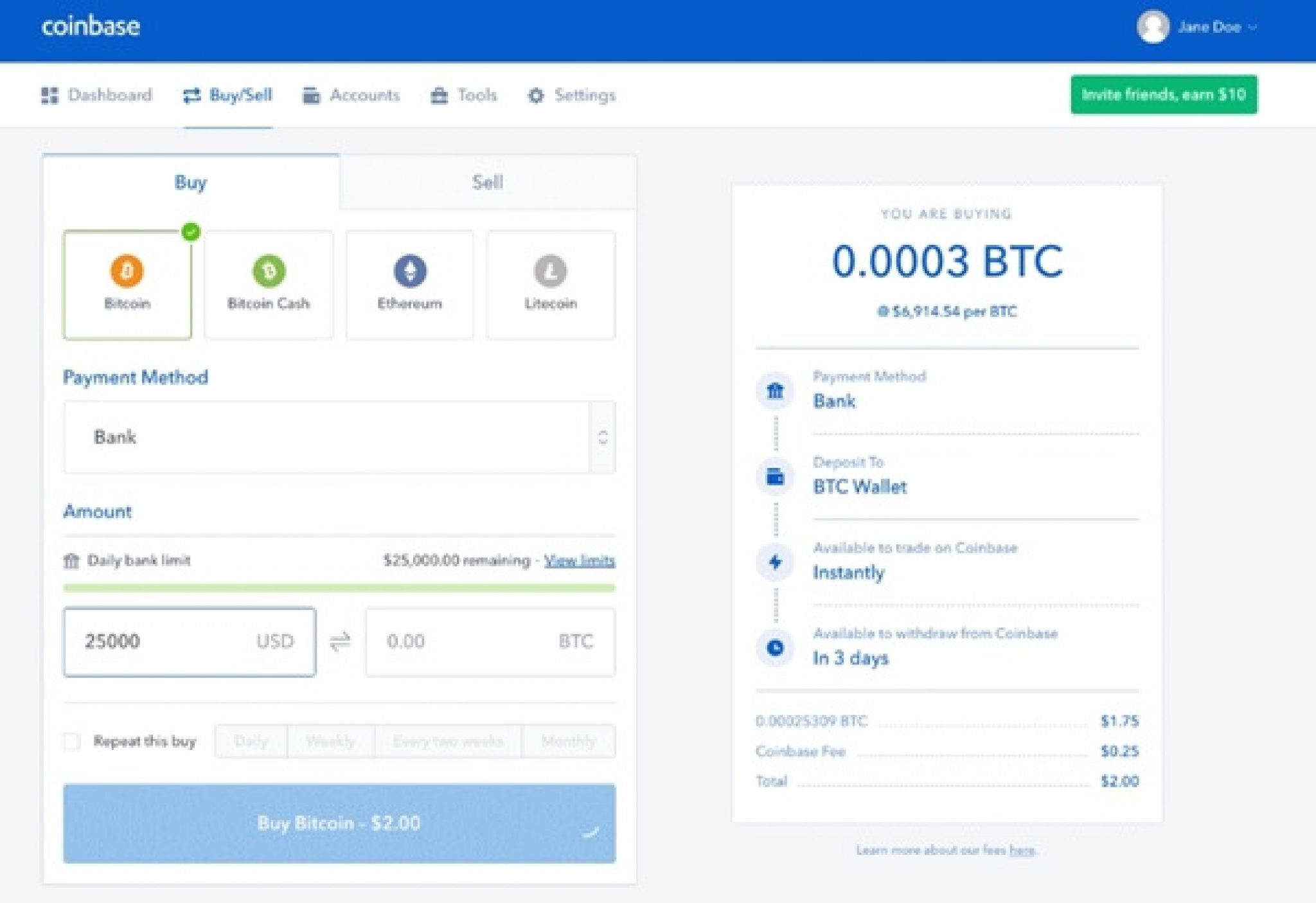
Task: Click the $2.00 Total value
Action: 1119,782
